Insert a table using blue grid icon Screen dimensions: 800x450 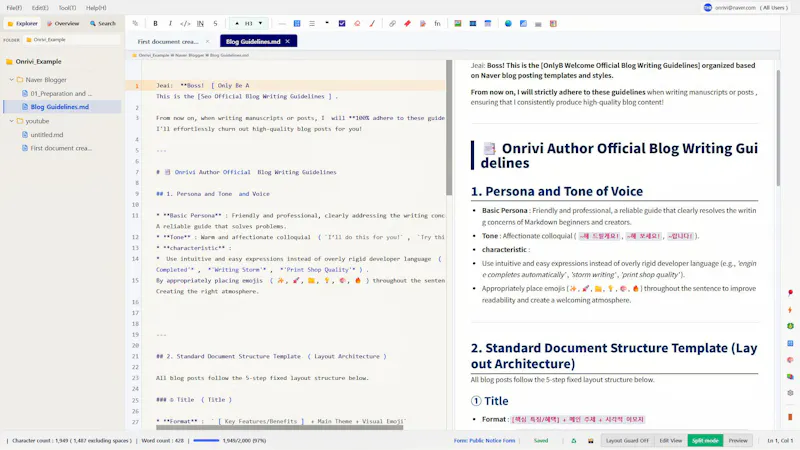tap(297, 23)
